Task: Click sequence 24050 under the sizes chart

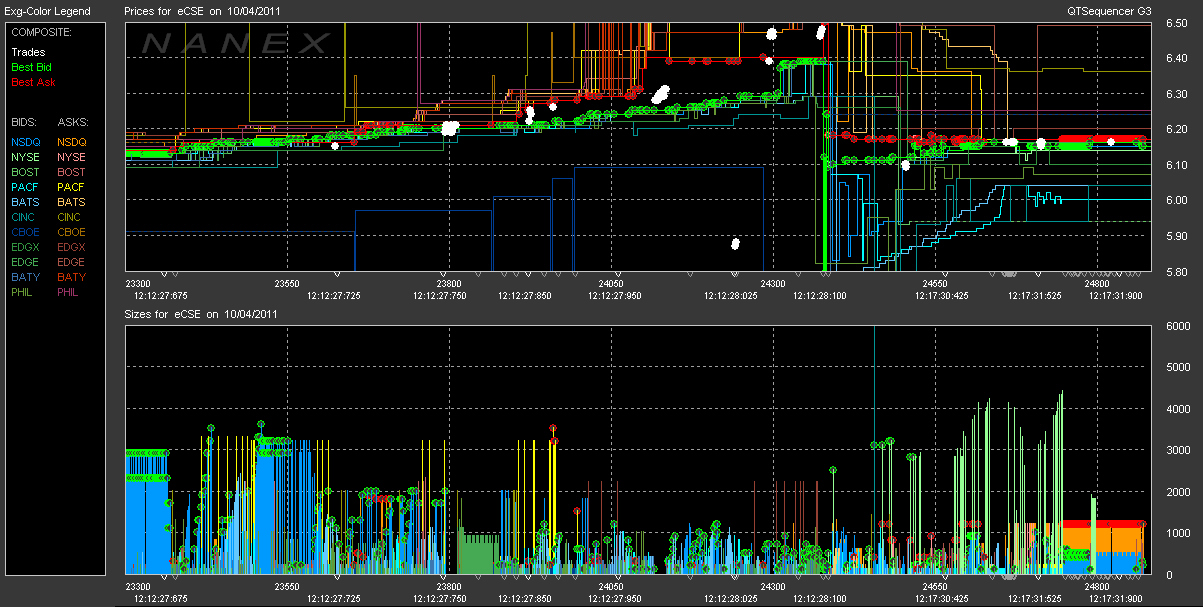Action: point(610,586)
